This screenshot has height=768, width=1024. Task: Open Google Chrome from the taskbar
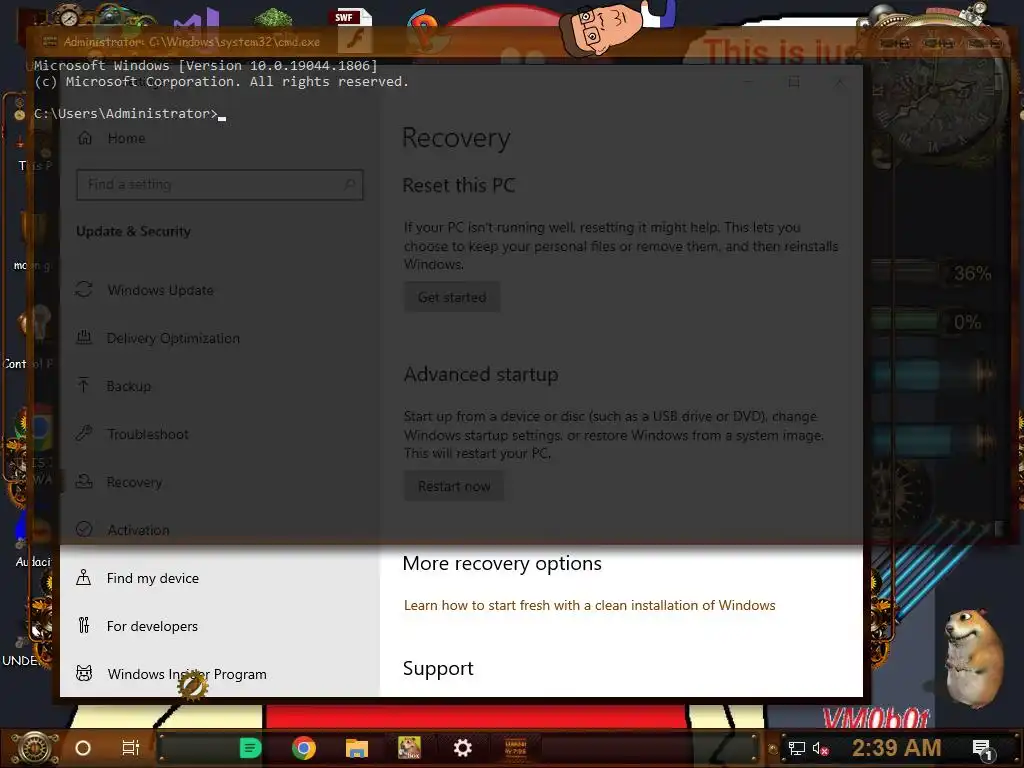pos(304,748)
